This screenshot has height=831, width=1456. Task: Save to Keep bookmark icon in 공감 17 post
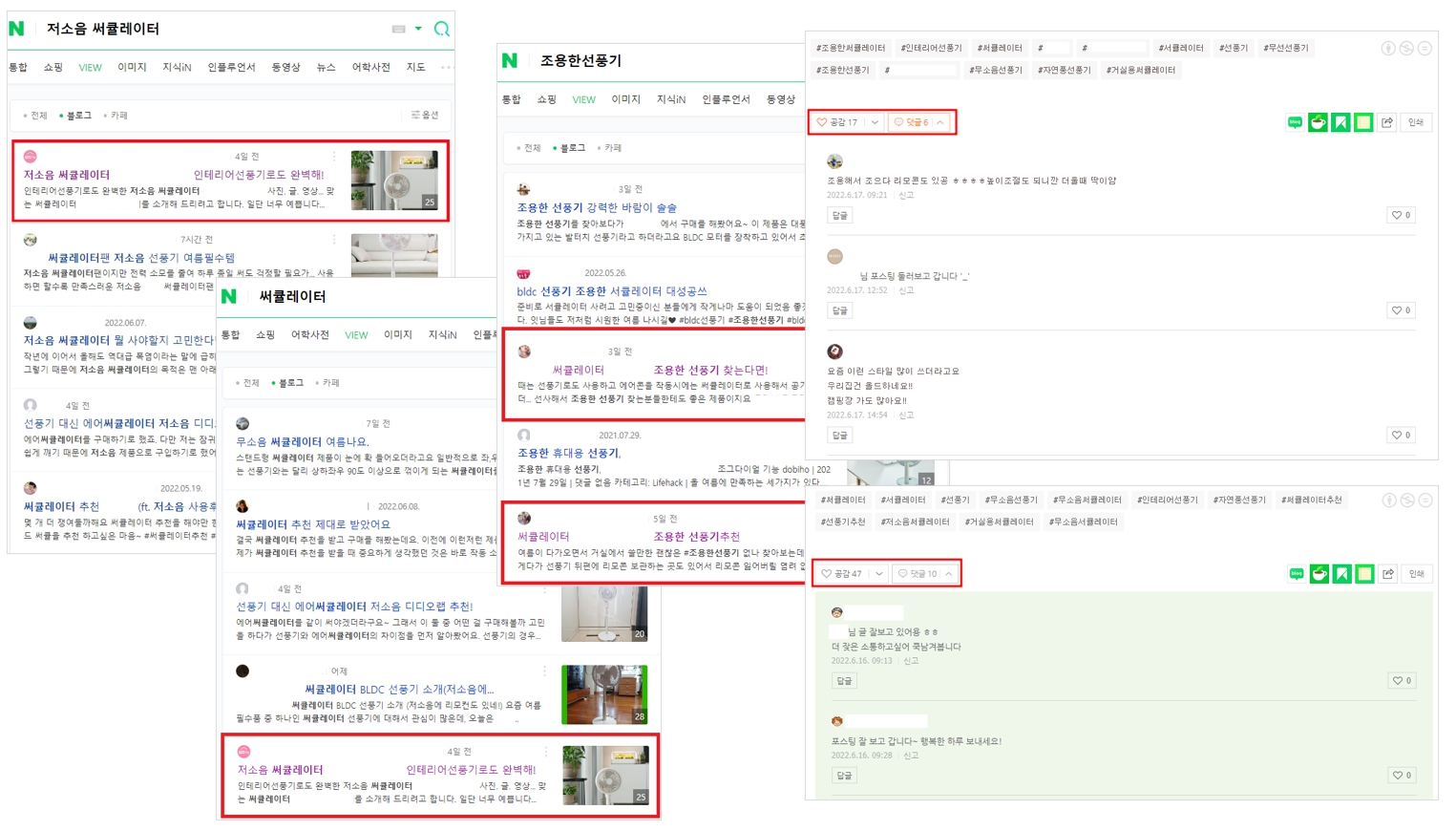pos(1340,122)
